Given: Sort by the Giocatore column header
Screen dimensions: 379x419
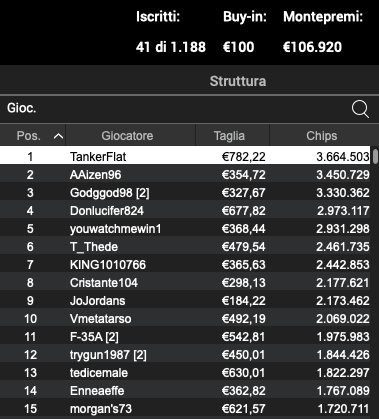Looking at the screenshot, I should coord(127,136).
